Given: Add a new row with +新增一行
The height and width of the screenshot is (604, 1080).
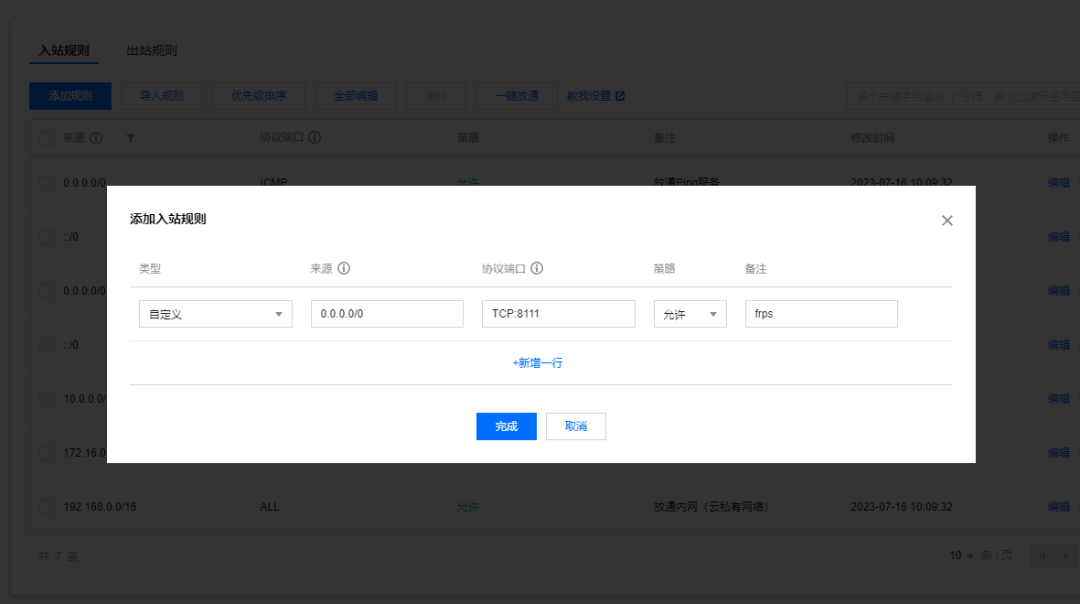Looking at the screenshot, I should tap(538, 363).
